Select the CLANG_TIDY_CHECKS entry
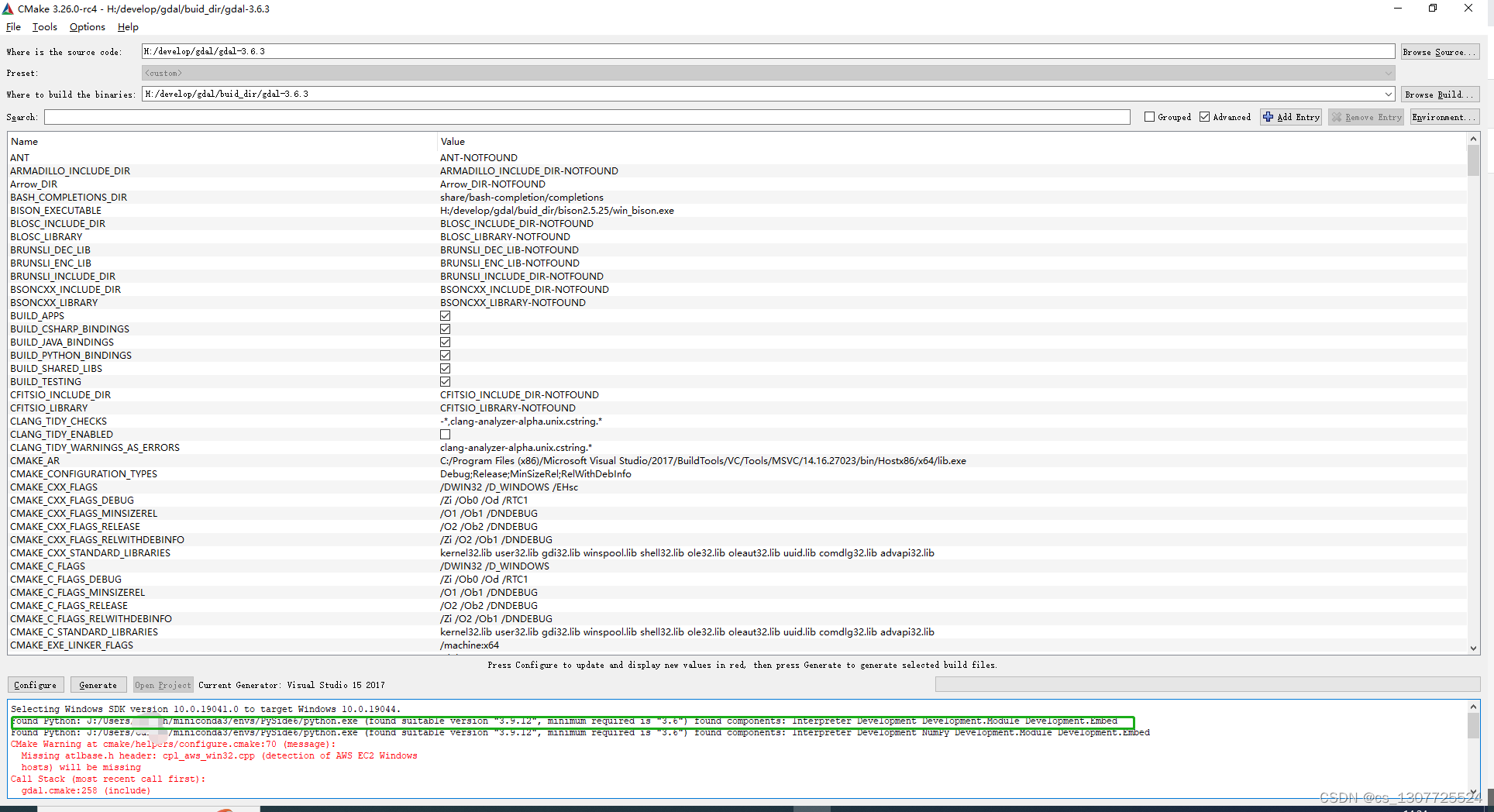 (x=59, y=421)
